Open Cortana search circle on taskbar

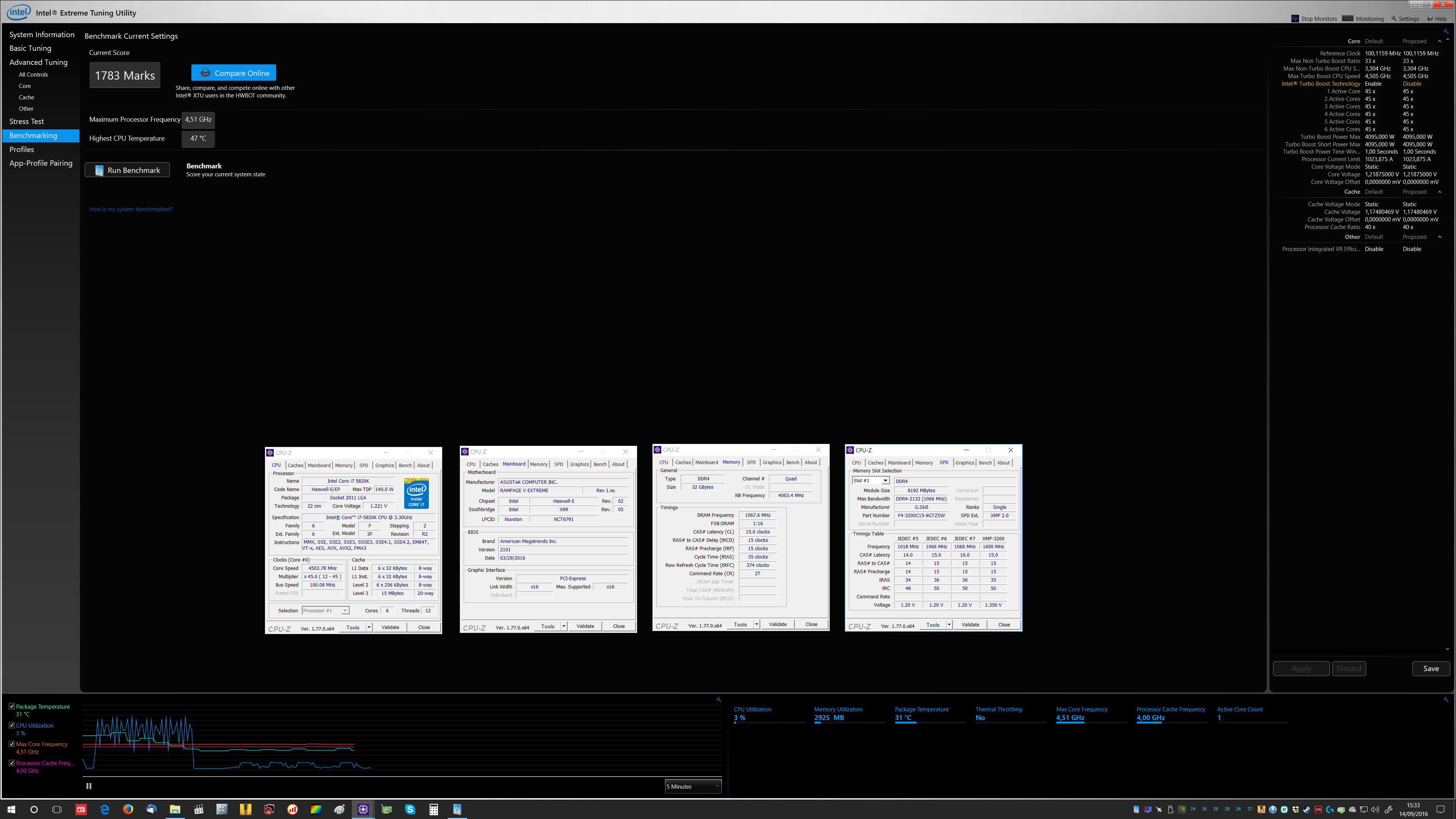(x=34, y=810)
